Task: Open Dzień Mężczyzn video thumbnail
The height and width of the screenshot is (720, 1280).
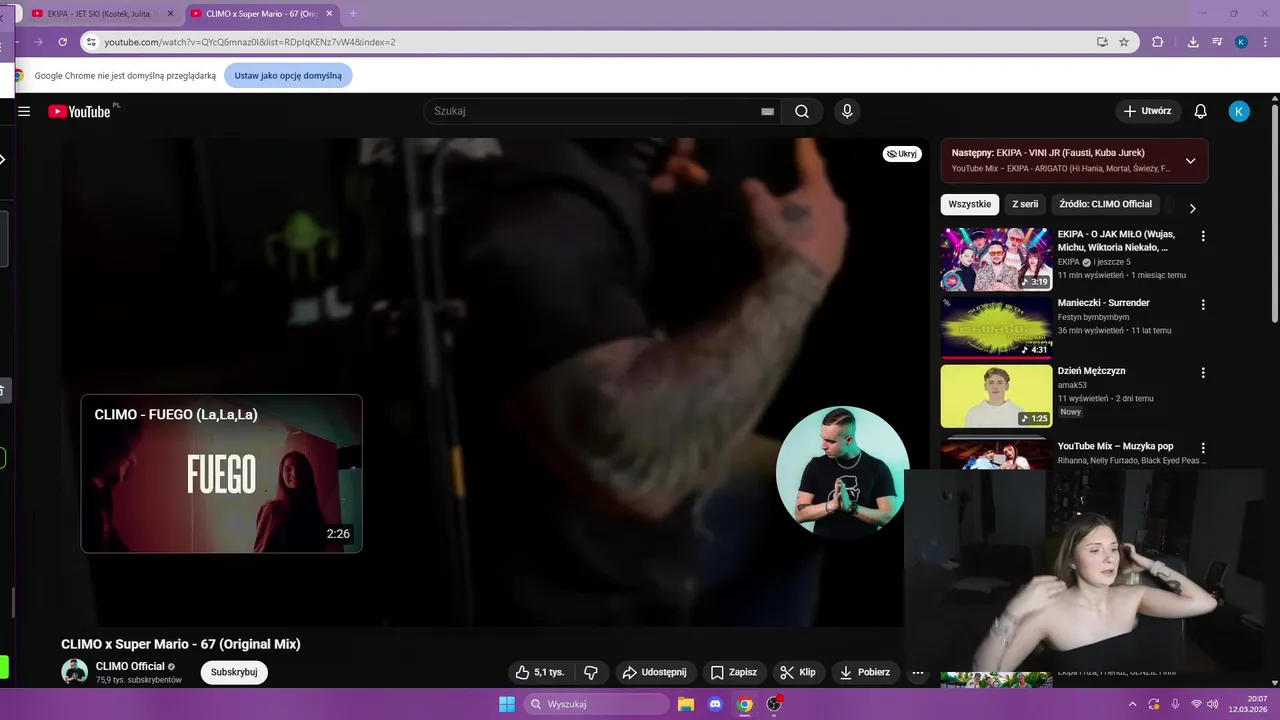Action: [x=996, y=395]
